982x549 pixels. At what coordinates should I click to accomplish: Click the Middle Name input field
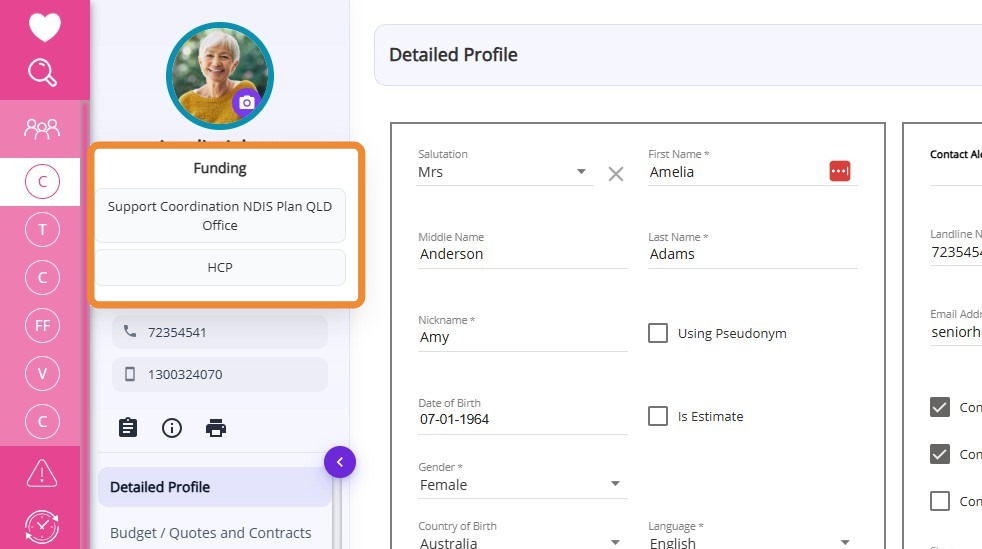pyautogui.click(x=522, y=254)
